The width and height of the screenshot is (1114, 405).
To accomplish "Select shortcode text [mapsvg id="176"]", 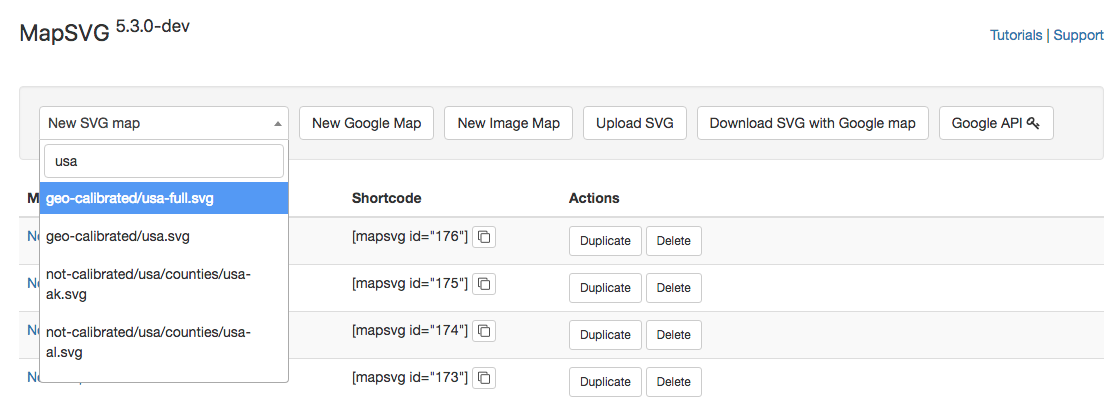I will click(410, 237).
